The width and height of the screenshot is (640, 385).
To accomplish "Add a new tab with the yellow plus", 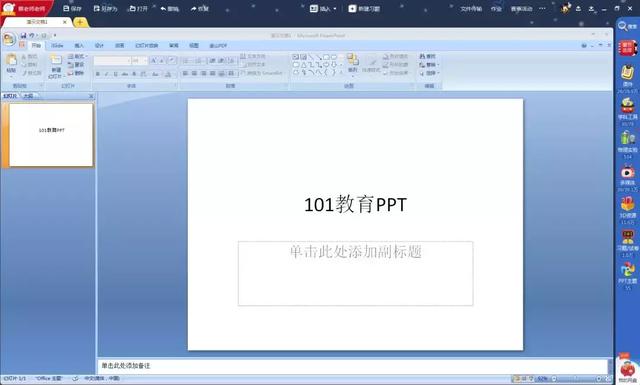I will coord(80,22).
